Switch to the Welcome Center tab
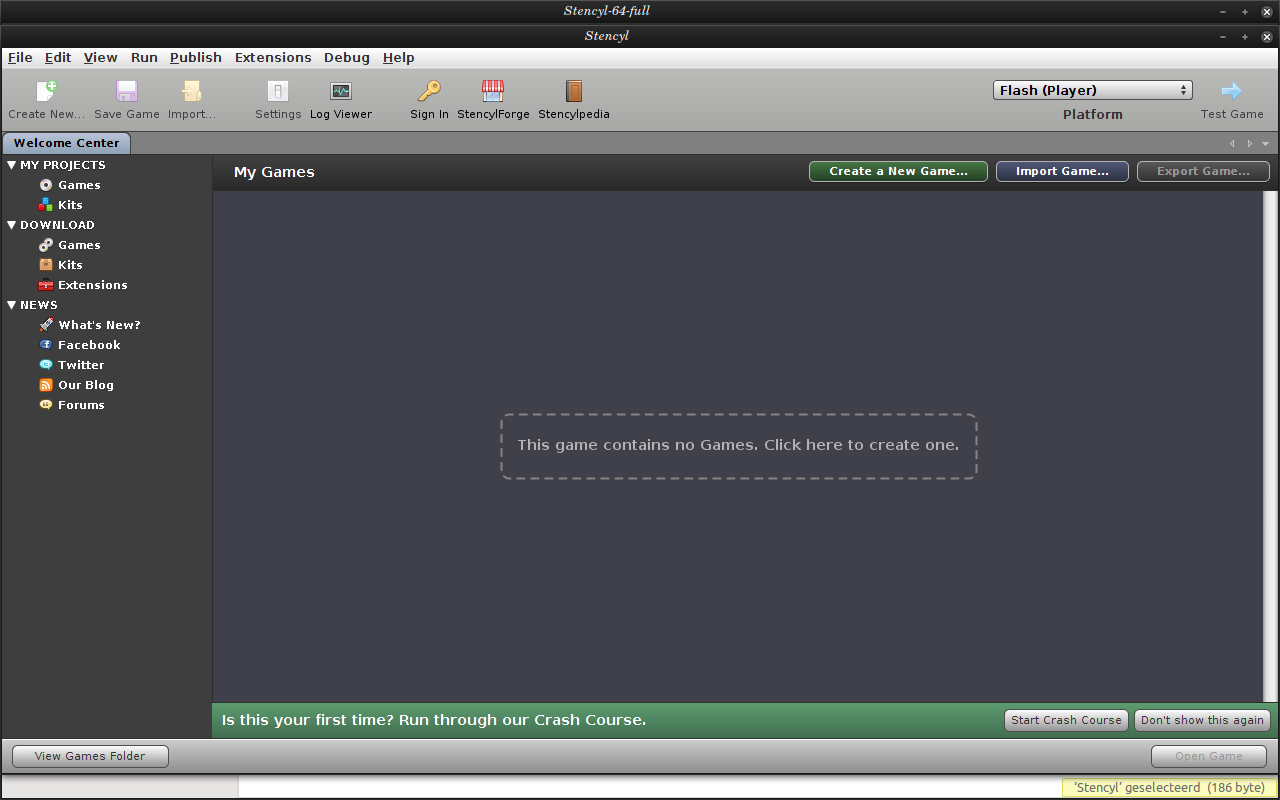 click(66, 143)
